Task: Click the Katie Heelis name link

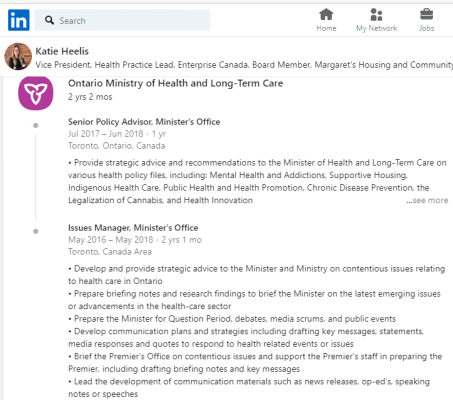Action: (62, 51)
